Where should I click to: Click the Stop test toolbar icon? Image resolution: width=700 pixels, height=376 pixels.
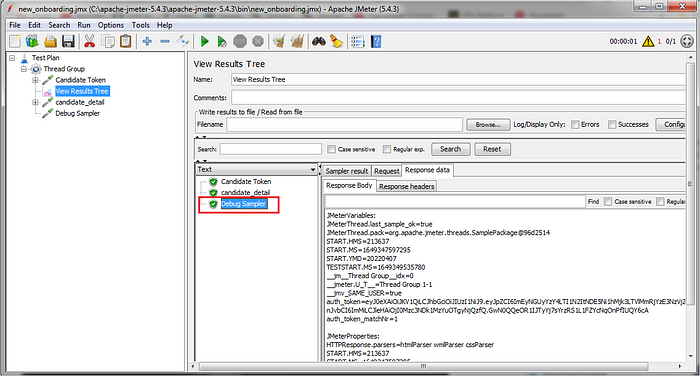click(240, 42)
